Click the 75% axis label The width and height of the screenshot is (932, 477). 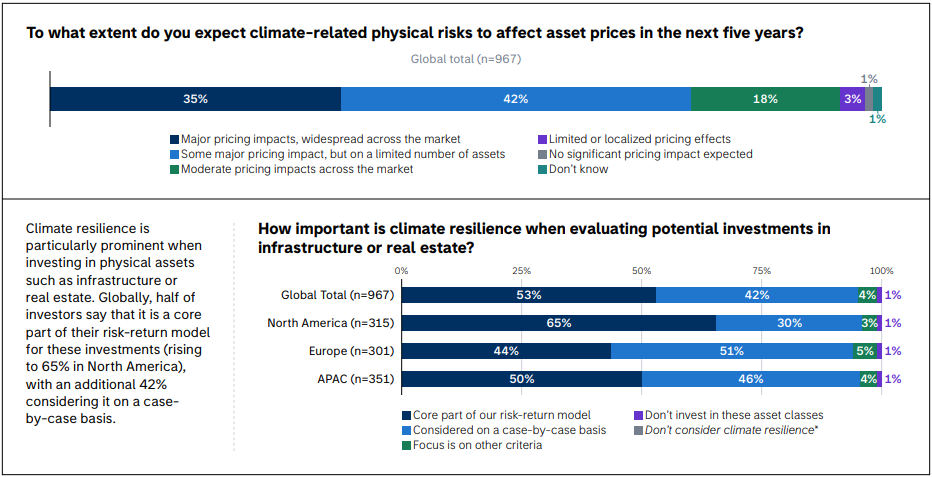[762, 270]
